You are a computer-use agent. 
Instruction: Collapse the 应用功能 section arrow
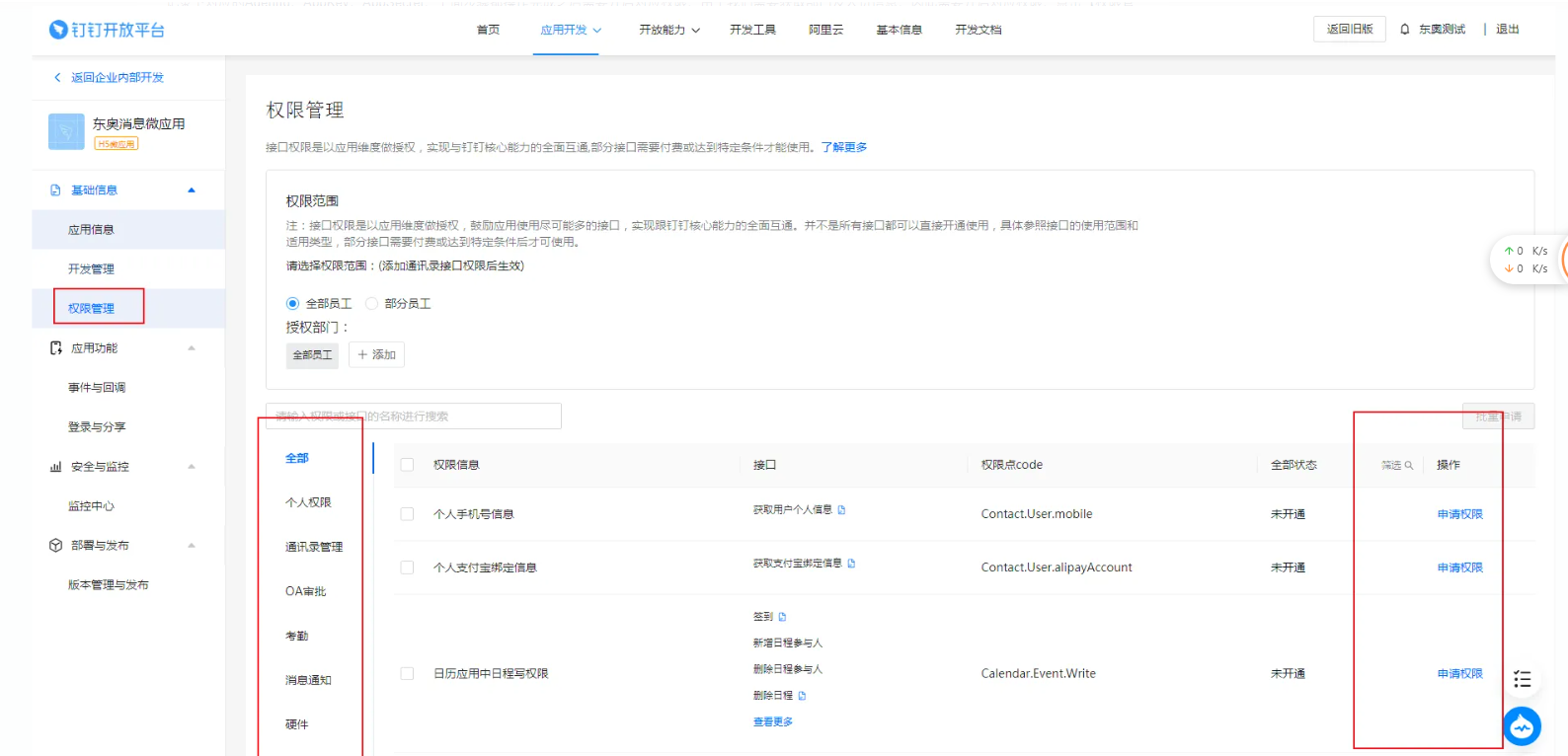click(192, 348)
